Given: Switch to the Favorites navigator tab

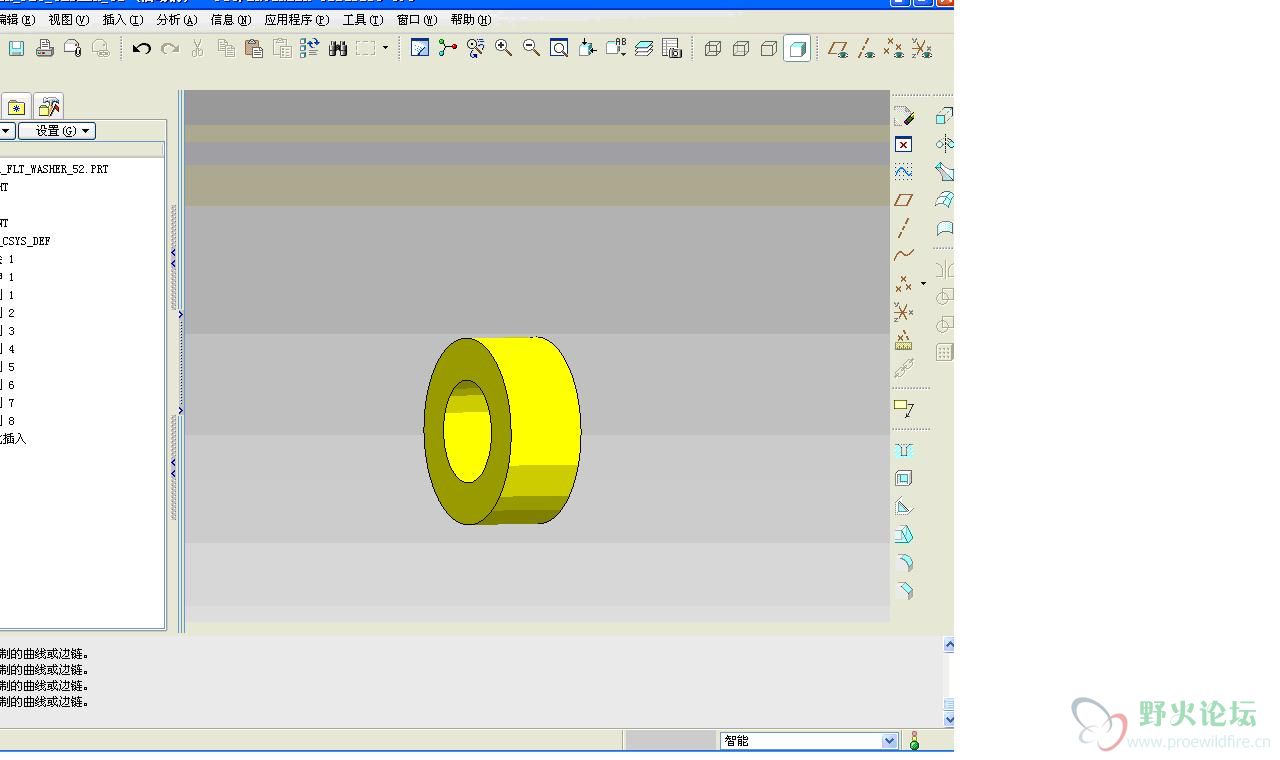Looking at the screenshot, I should pos(16,107).
